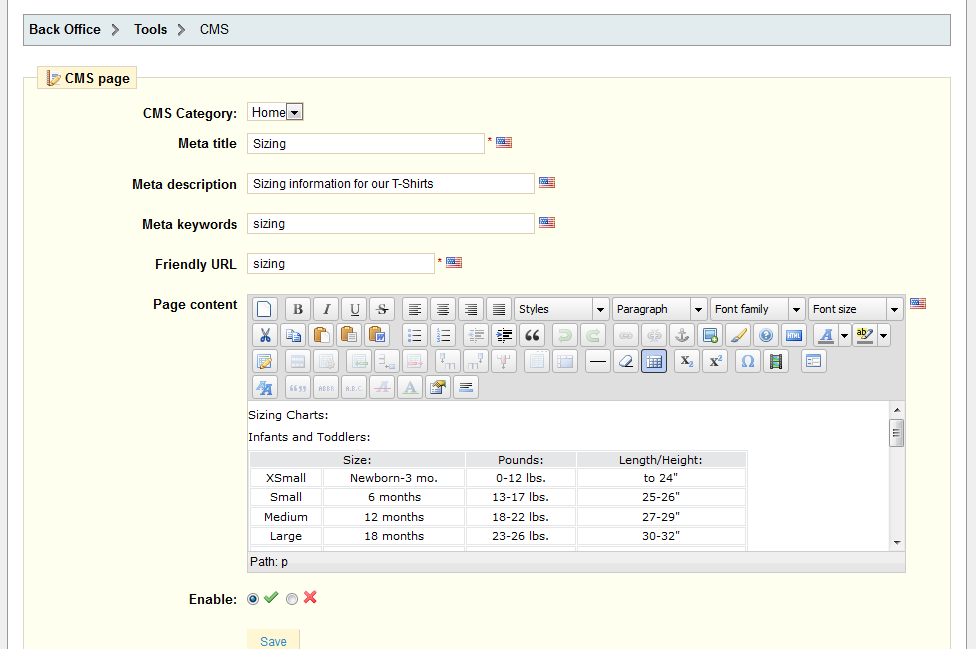Toggle bold formatting in editor

[298, 309]
